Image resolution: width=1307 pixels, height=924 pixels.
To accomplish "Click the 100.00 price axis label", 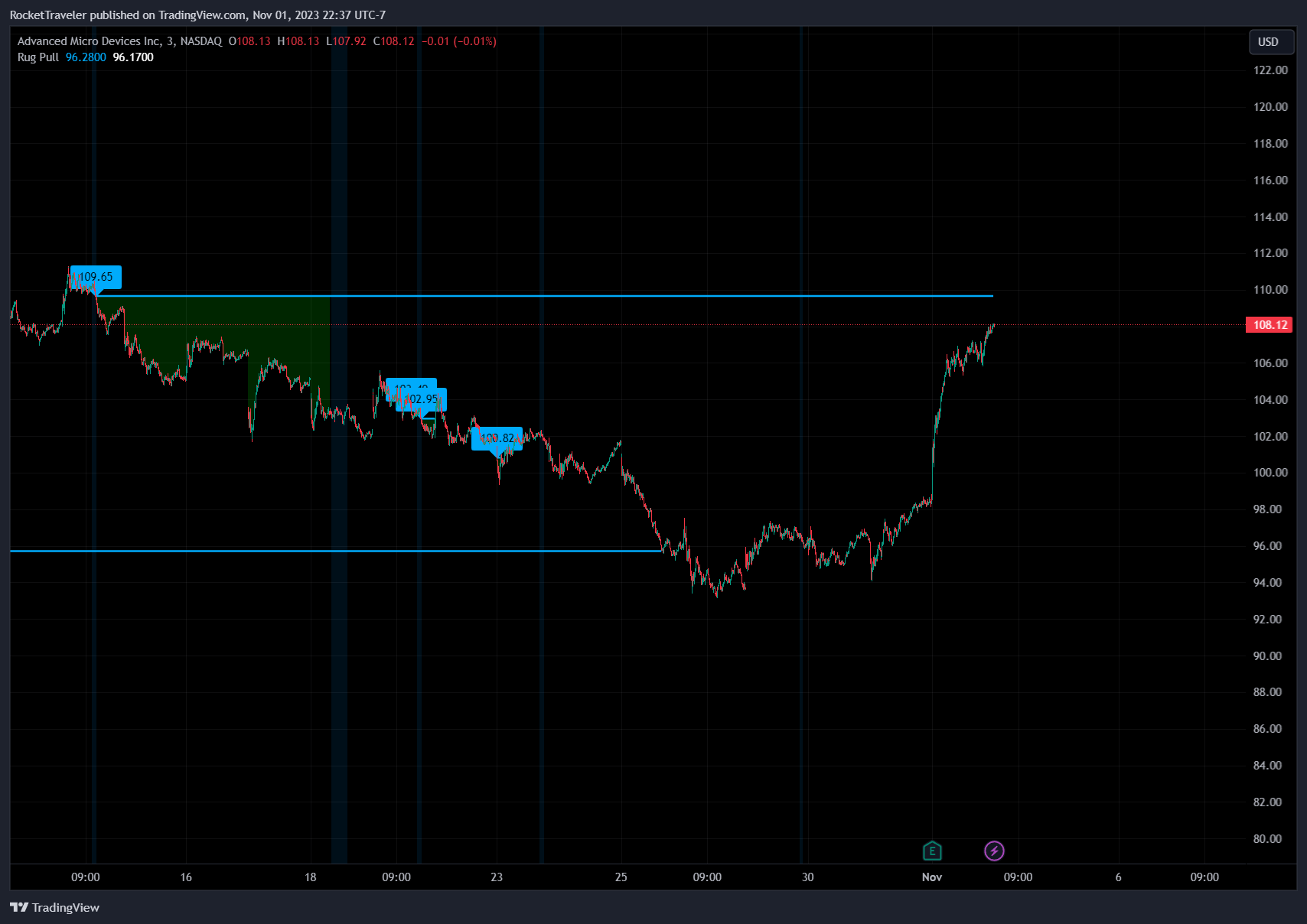I will click(1270, 473).
